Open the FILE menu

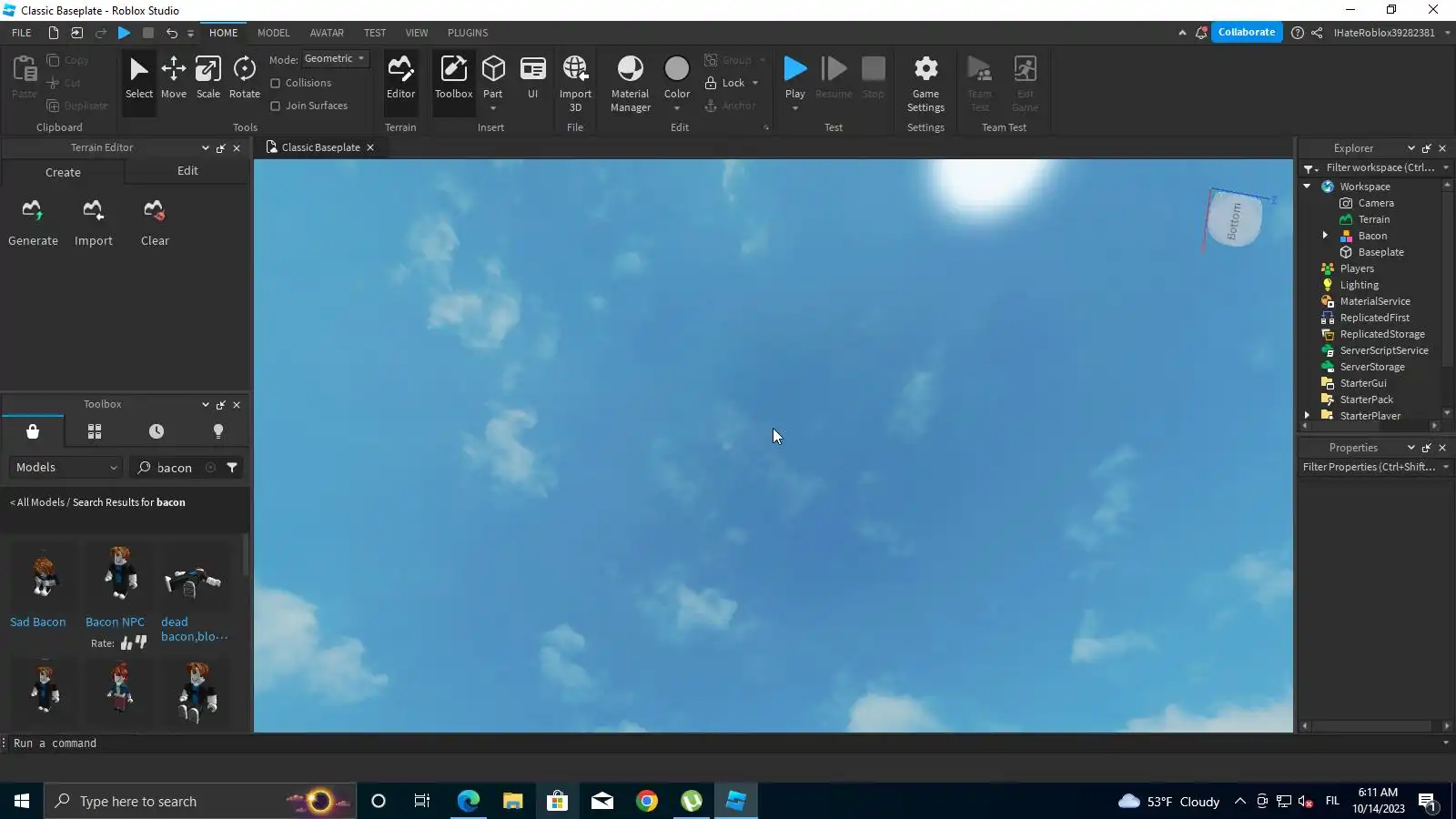(x=22, y=33)
